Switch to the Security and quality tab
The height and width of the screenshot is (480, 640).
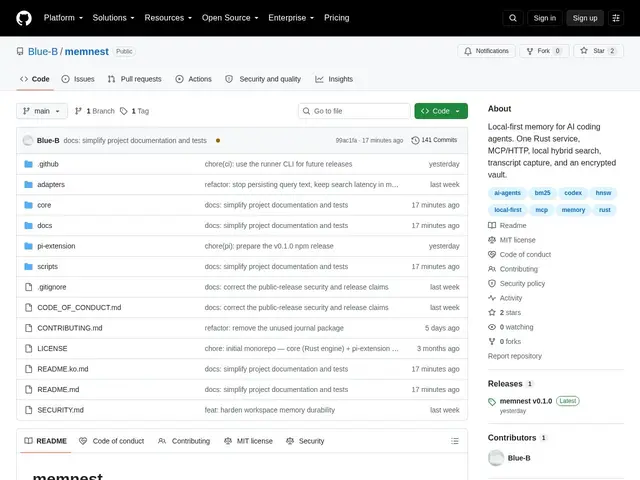coord(263,79)
